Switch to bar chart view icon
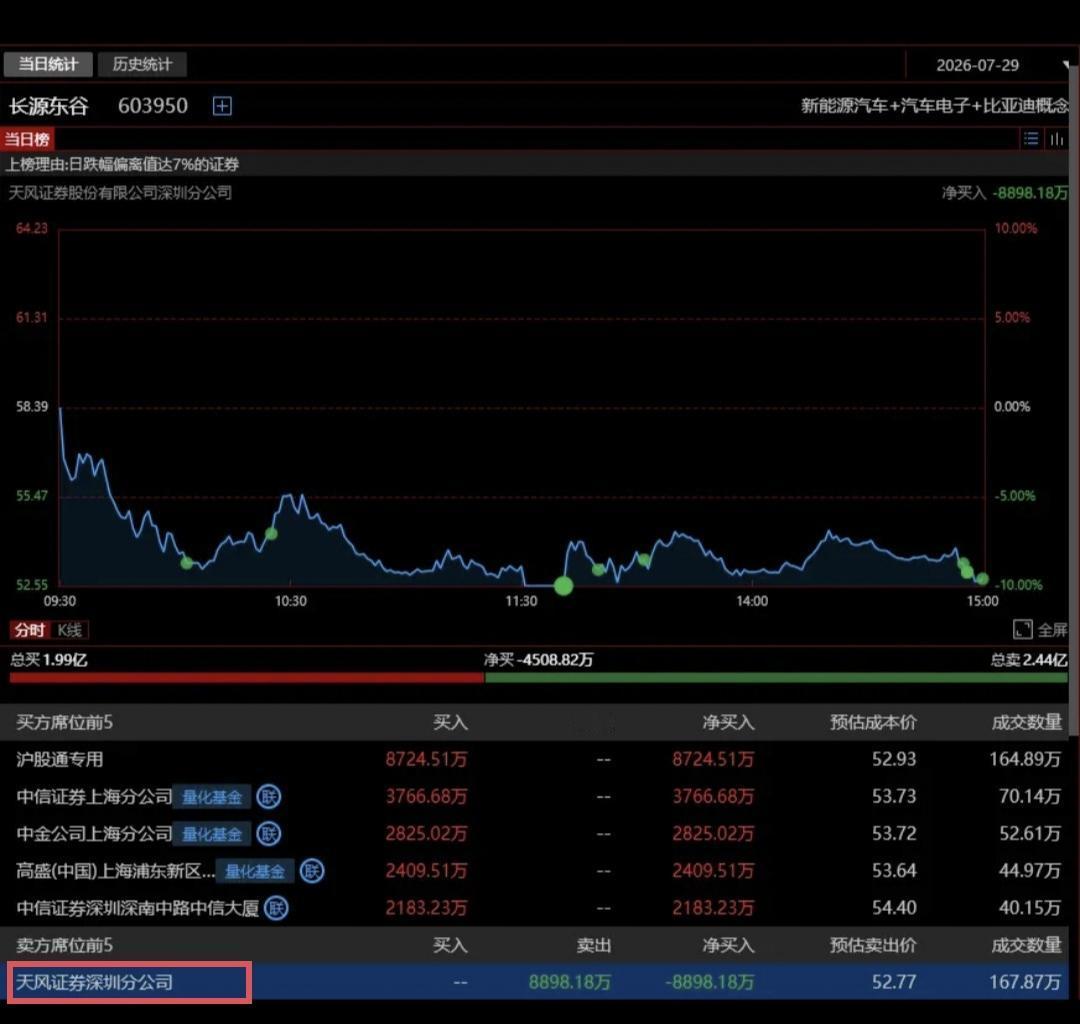This screenshot has width=1080, height=1024. click(1057, 139)
